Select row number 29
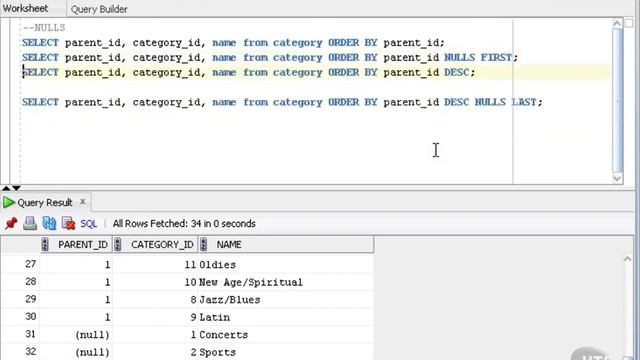This screenshot has height=360, width=640. tap(30, 299)
